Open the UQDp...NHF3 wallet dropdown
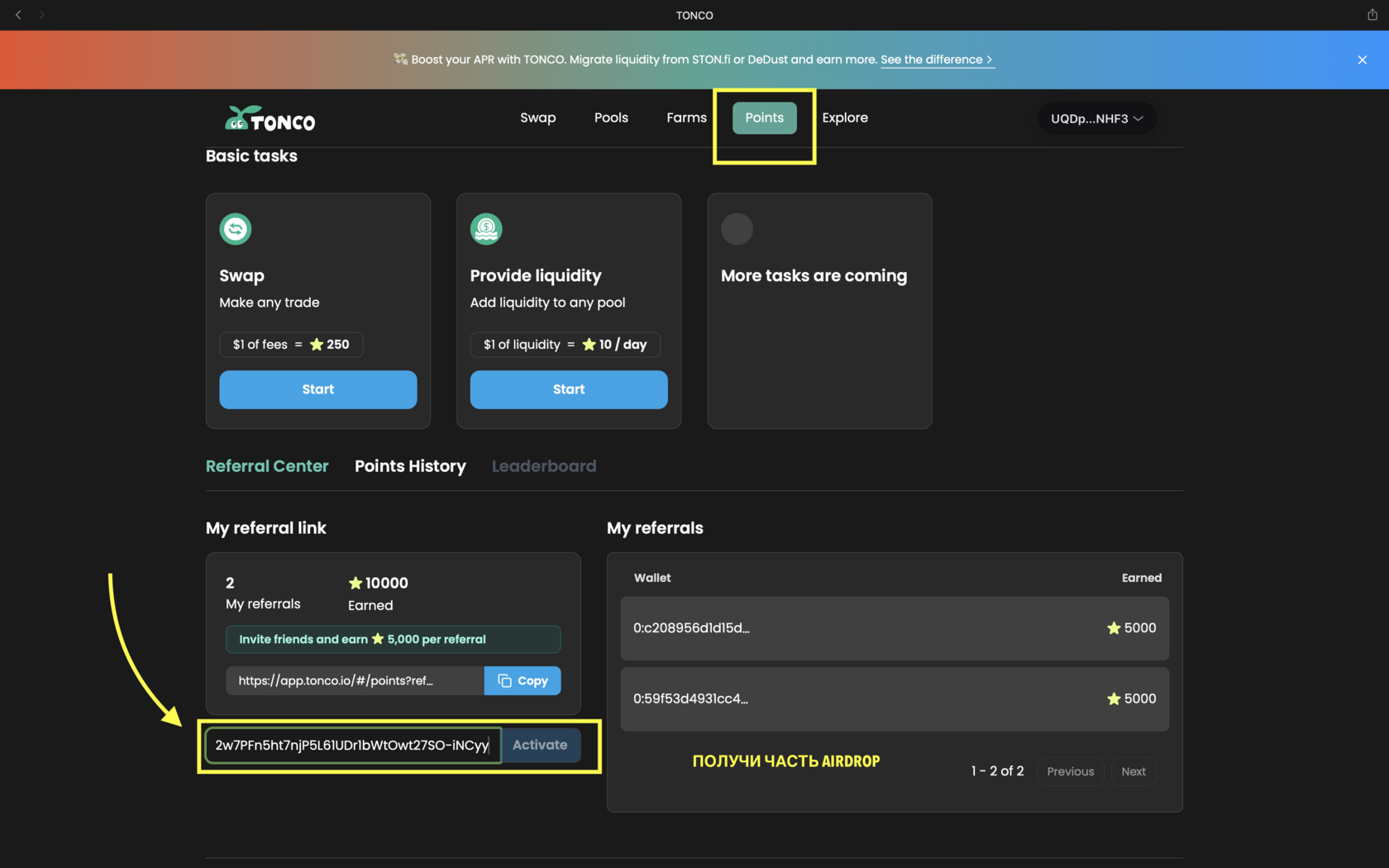Viewport: 1389px width, 868px height. click(x=1097, y=118)
